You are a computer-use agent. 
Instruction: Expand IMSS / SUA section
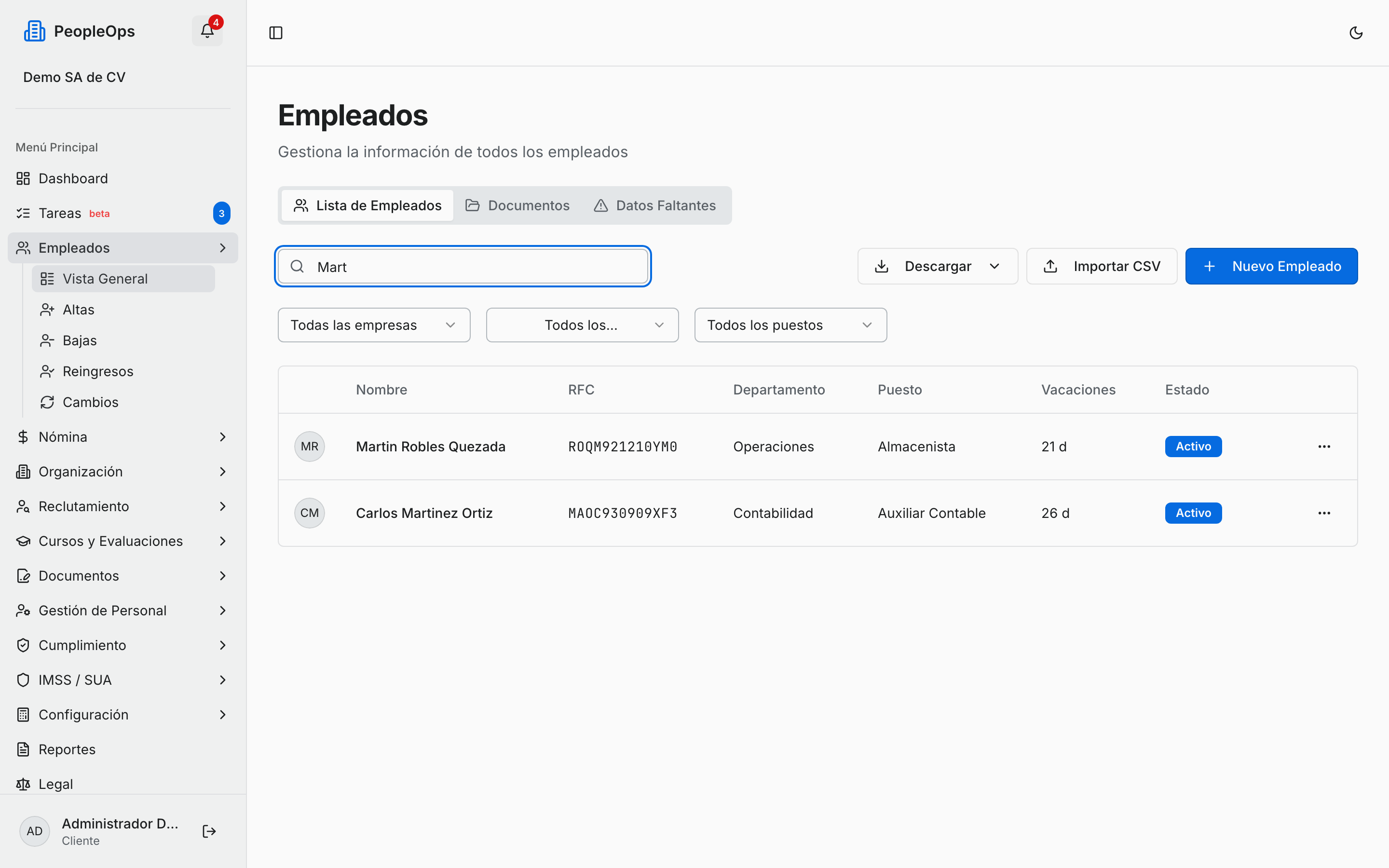coord(123,680)
